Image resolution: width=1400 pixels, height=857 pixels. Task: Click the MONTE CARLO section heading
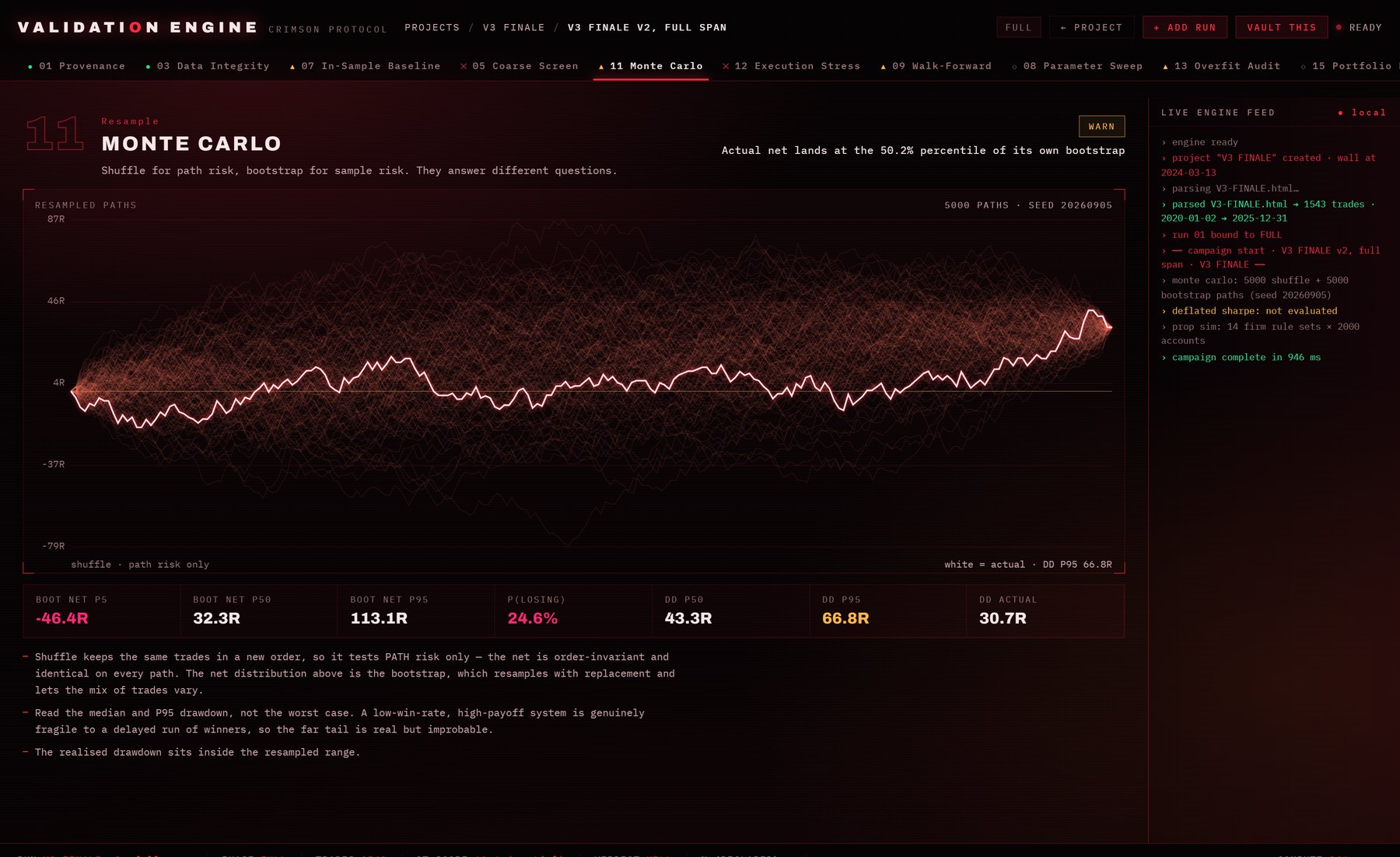191,144
